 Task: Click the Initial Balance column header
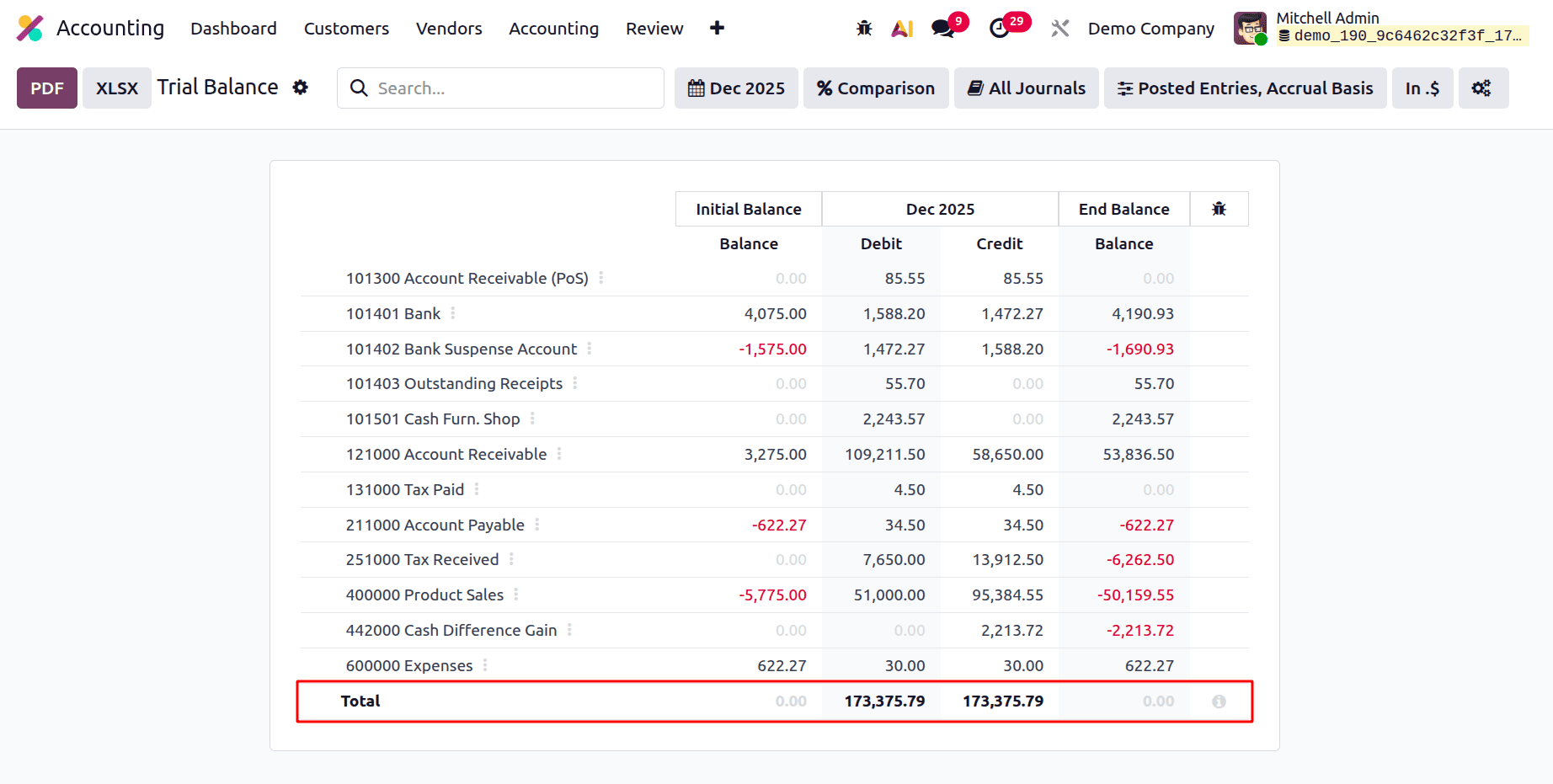pyautogui.click(x=749, y=209)
